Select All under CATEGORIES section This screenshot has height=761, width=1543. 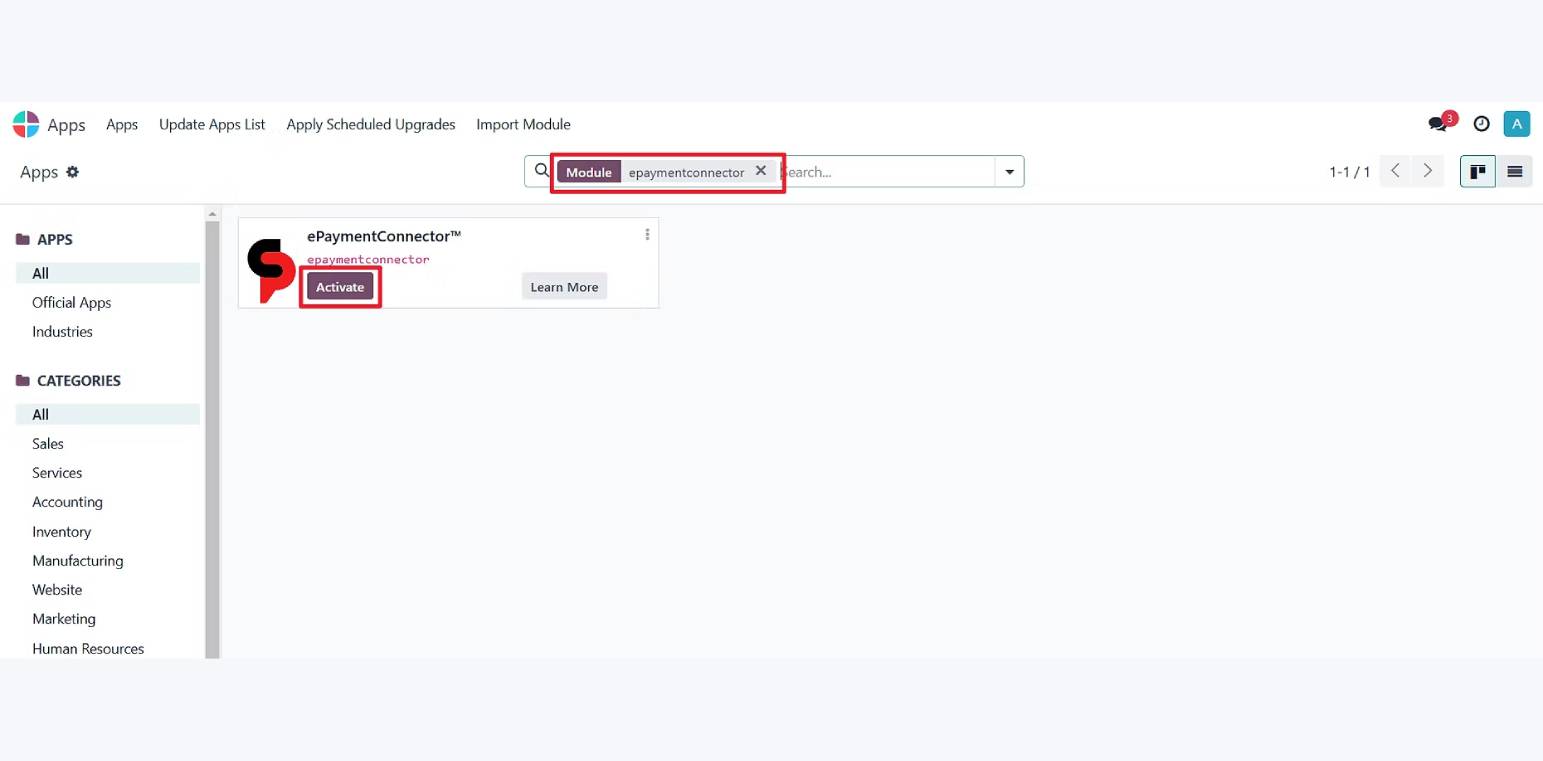[108, 414]
